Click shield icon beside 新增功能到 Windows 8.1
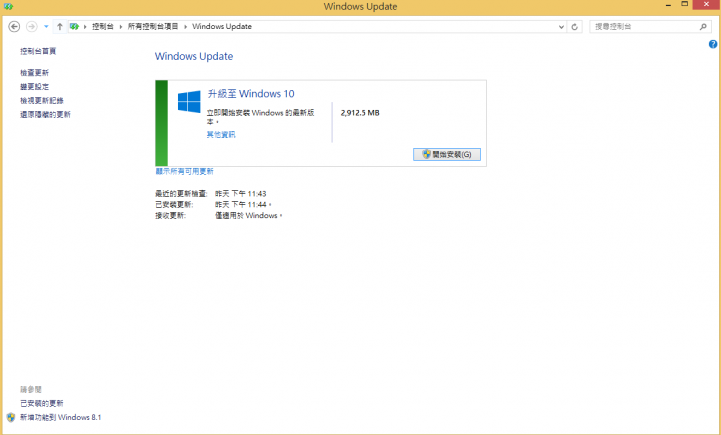This screenshot has height=435, width=721. 11,418
